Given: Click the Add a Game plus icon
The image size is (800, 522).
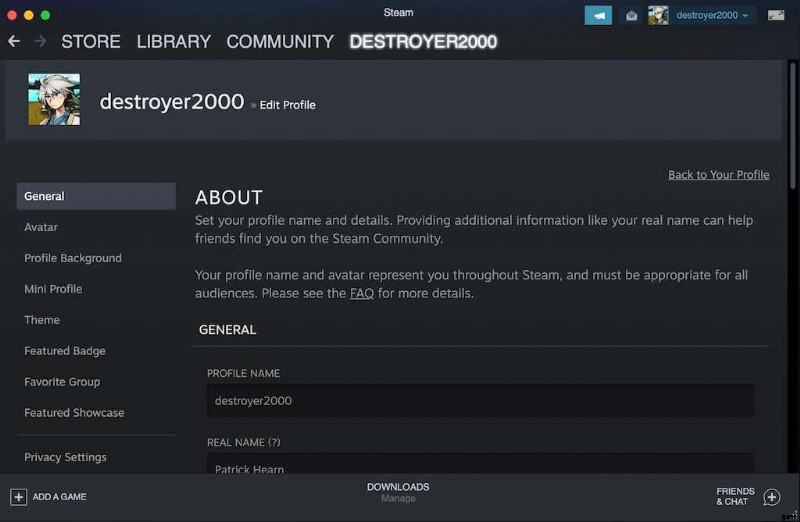Looking at the screenshot, I should 18,496.
